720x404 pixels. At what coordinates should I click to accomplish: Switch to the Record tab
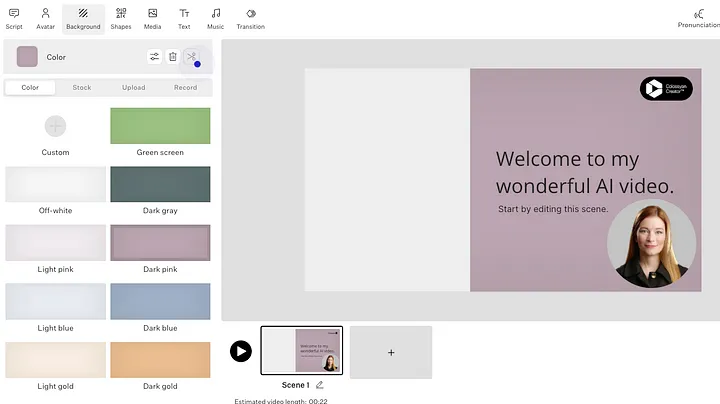(x=186, y=87)
